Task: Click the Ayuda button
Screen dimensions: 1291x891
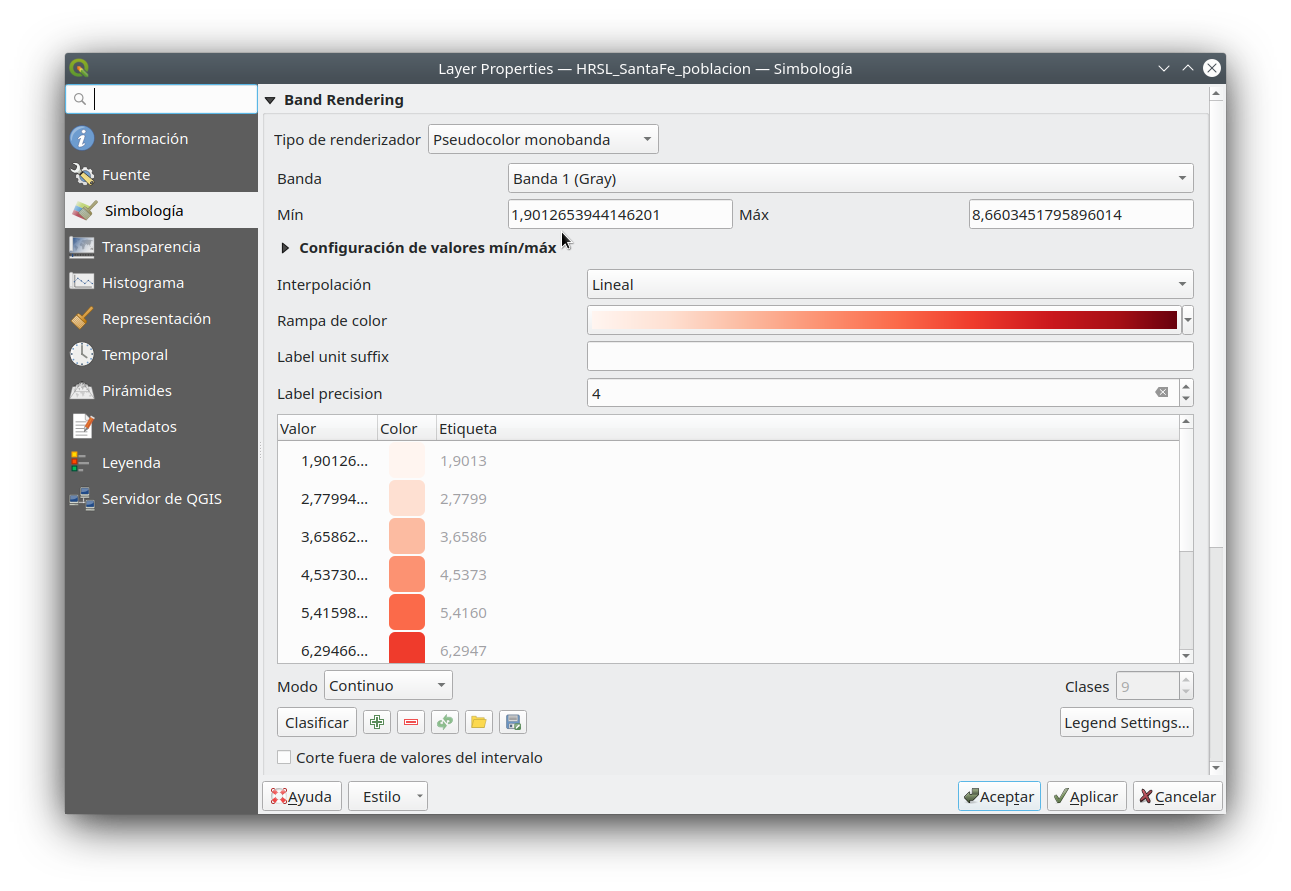Action: (x=302, y=797)
